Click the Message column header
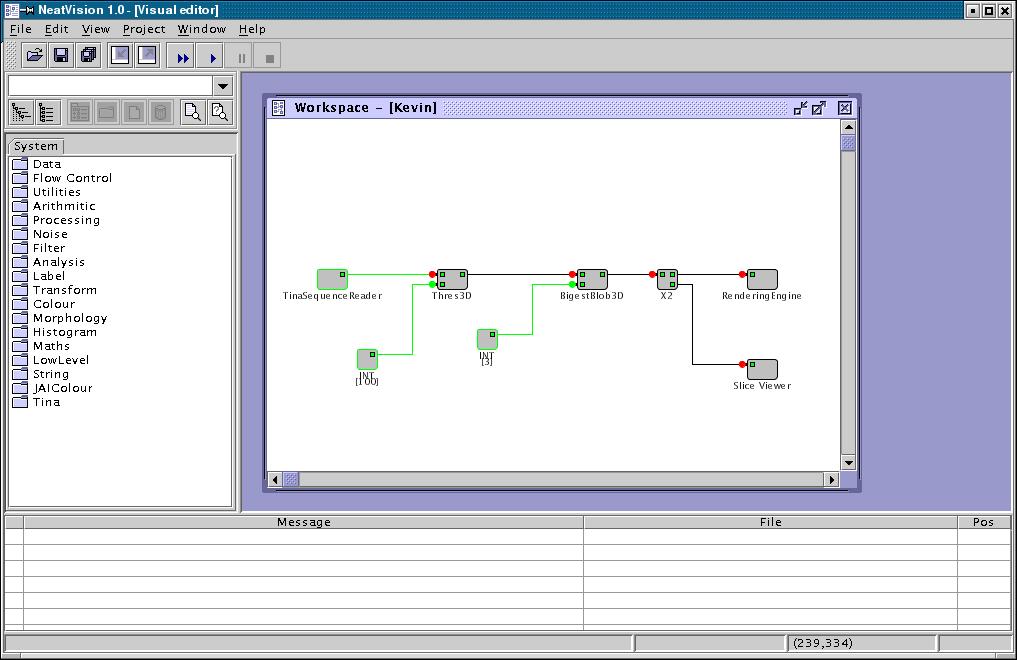The width and height of the screenshot is (1017, 660). (x=303, y=522)
